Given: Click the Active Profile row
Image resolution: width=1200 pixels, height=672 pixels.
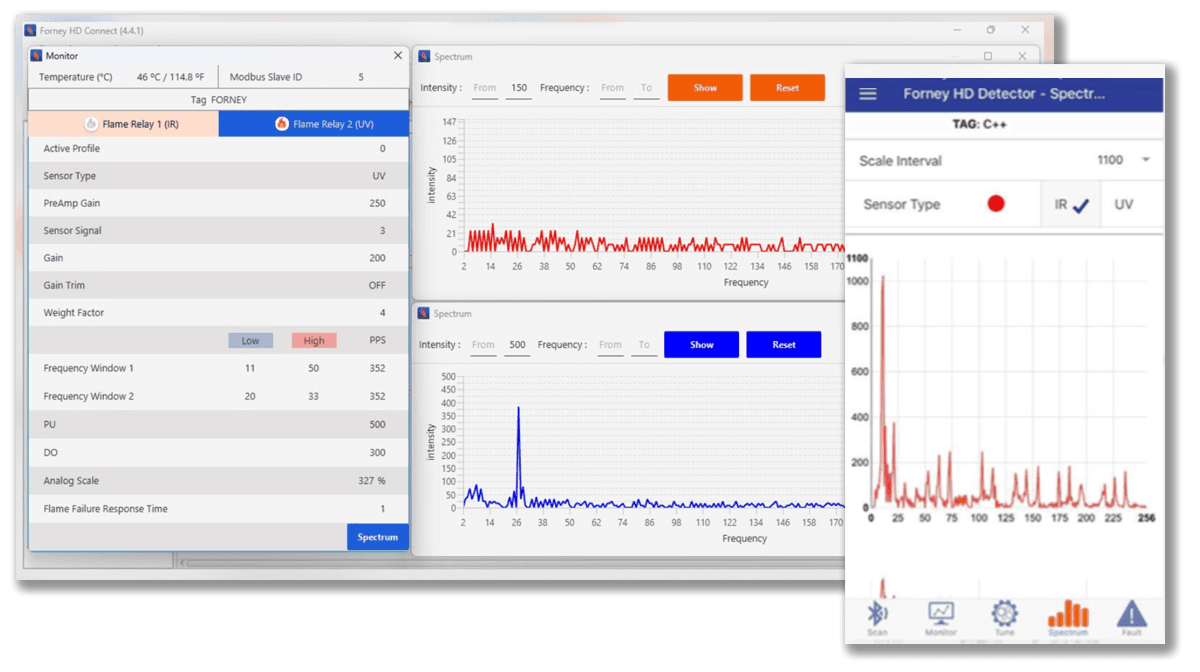Looking at the screenshot, I should coord(218,148).
